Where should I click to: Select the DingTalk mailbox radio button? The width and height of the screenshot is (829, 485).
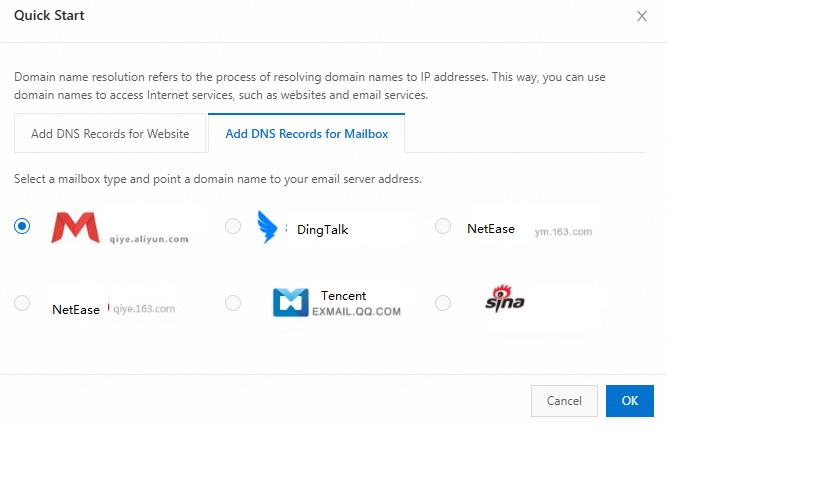coord(233,227)
